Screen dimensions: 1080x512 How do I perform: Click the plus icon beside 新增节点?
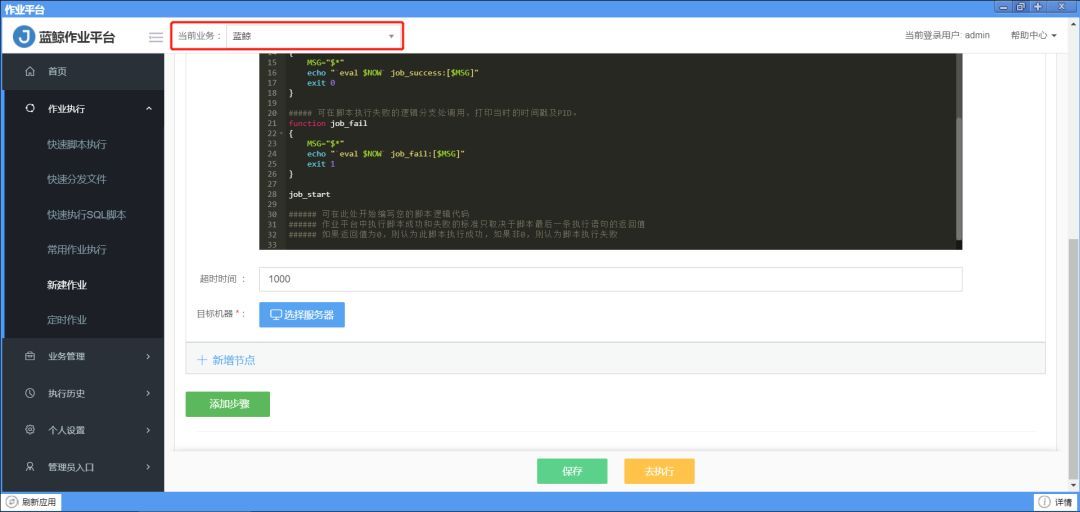(202, 360)
